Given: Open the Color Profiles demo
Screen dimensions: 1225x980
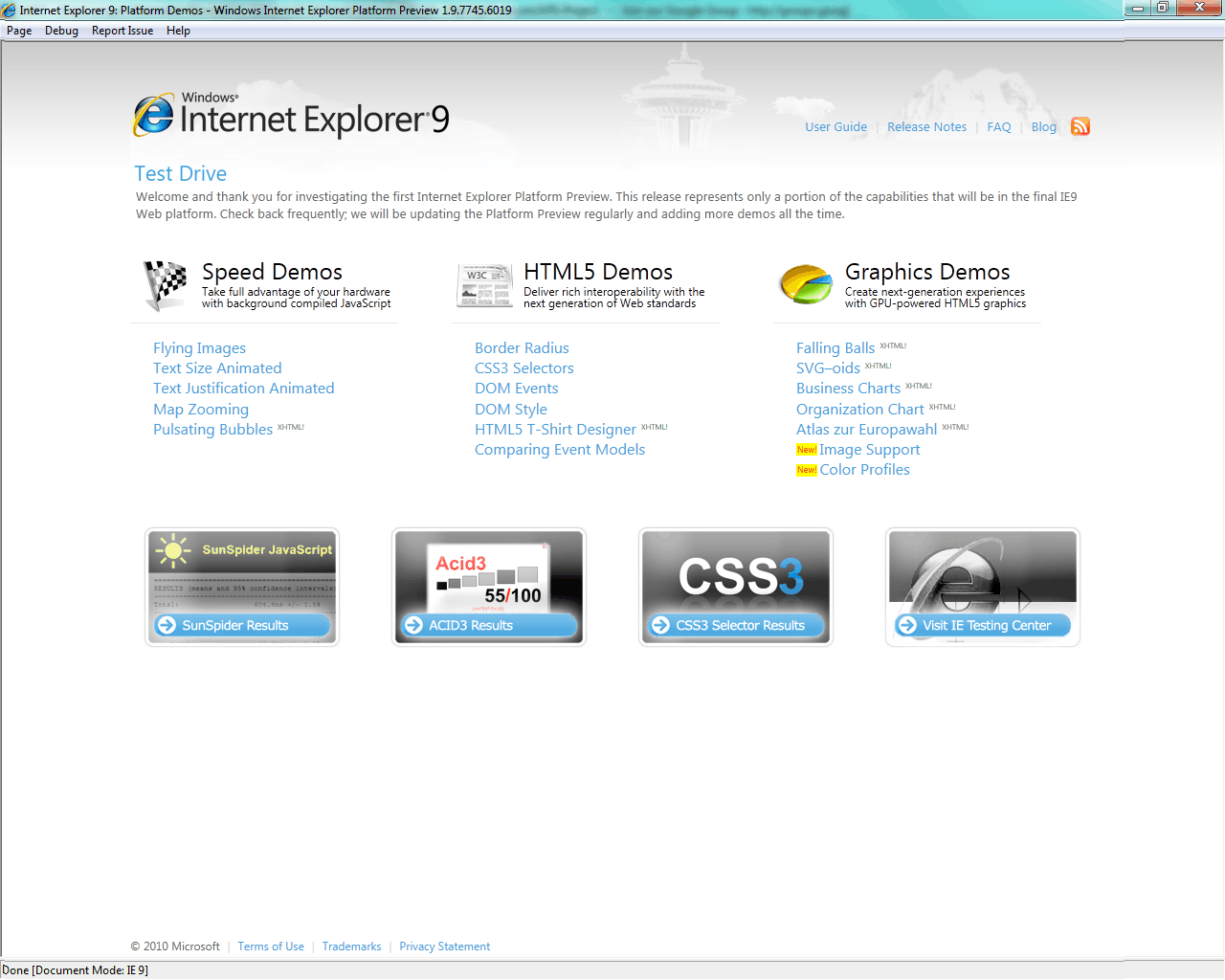Looking at the screenshot, I should (864, 470).
